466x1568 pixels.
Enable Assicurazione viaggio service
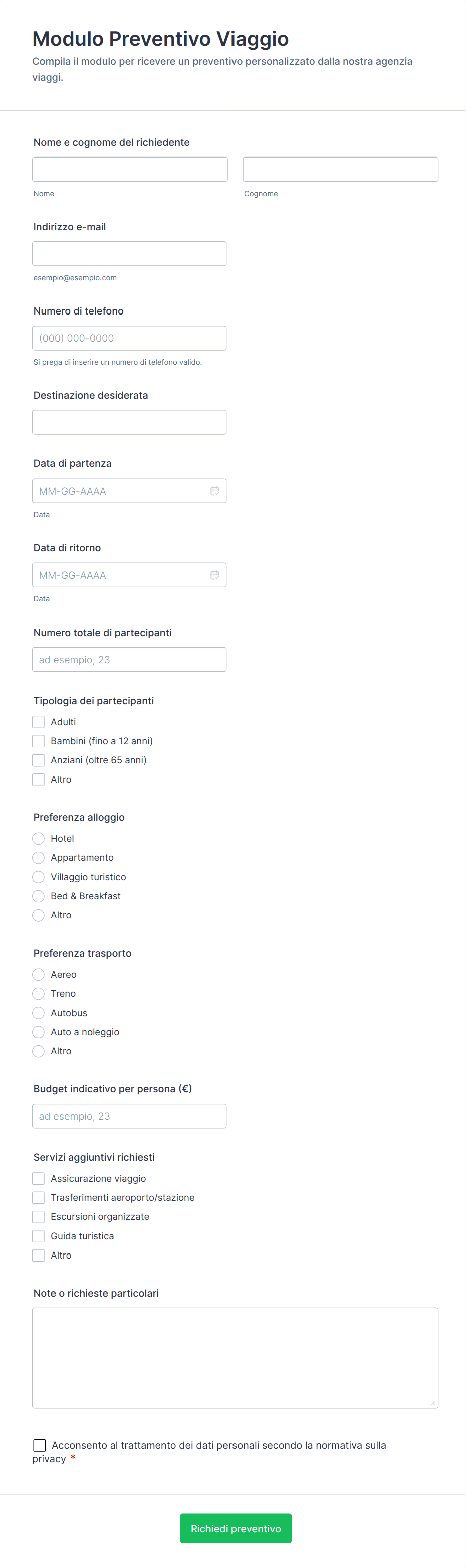(x=38, y=1178)
